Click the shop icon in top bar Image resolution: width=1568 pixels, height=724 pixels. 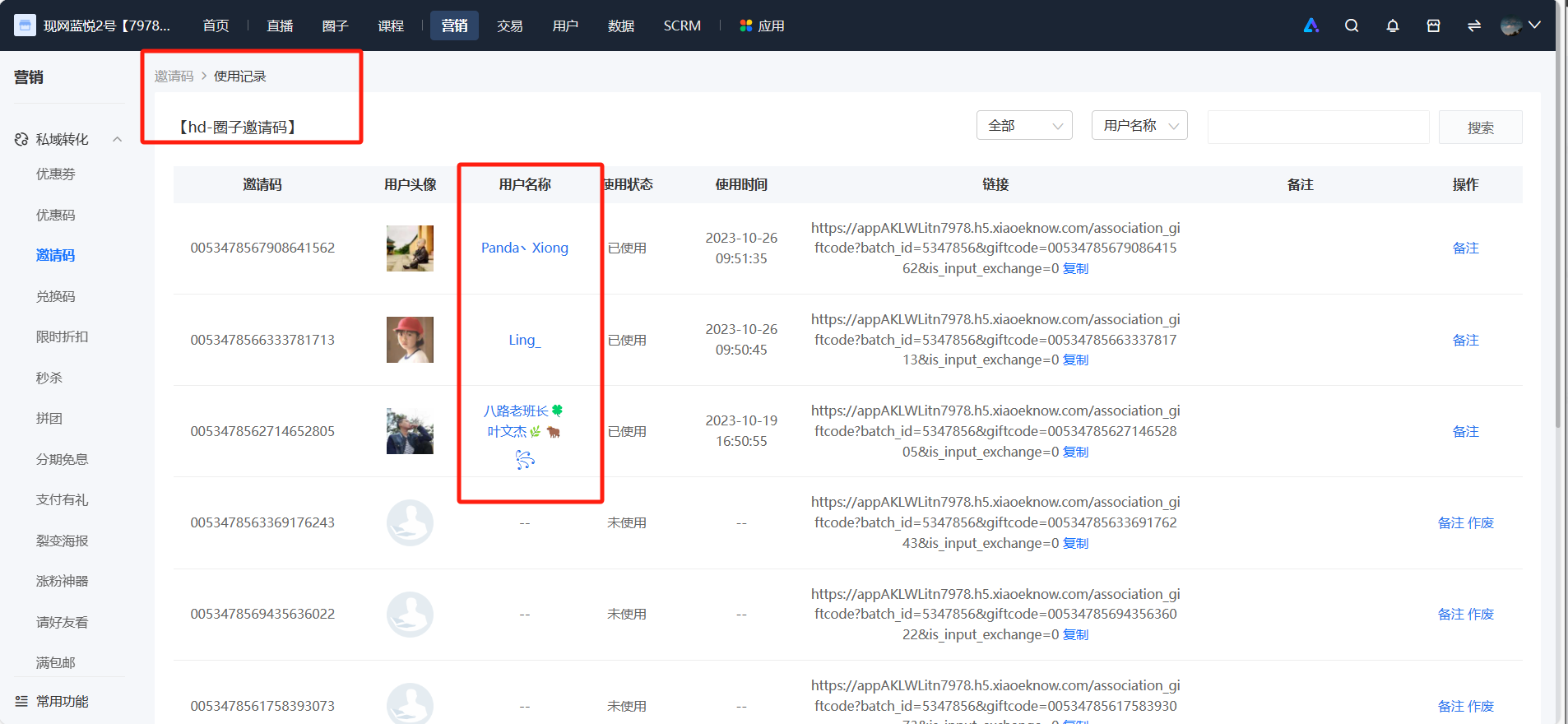coord(1433,26)
